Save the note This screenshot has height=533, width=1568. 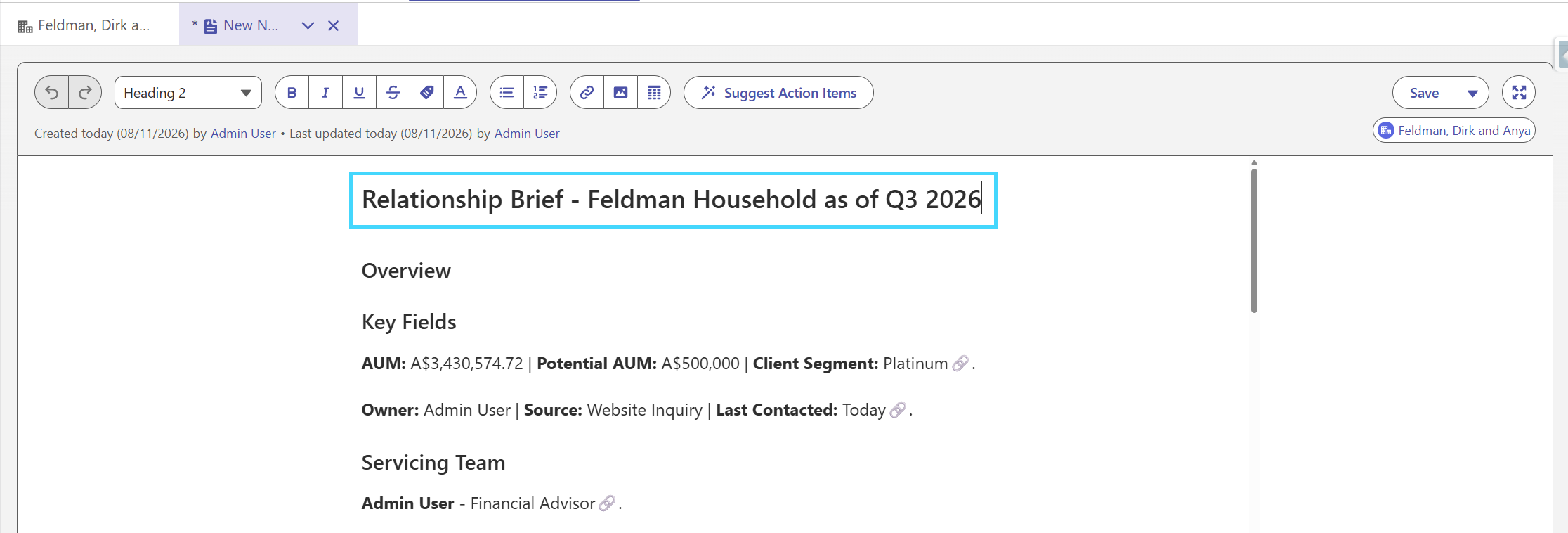pos(1424,93)
